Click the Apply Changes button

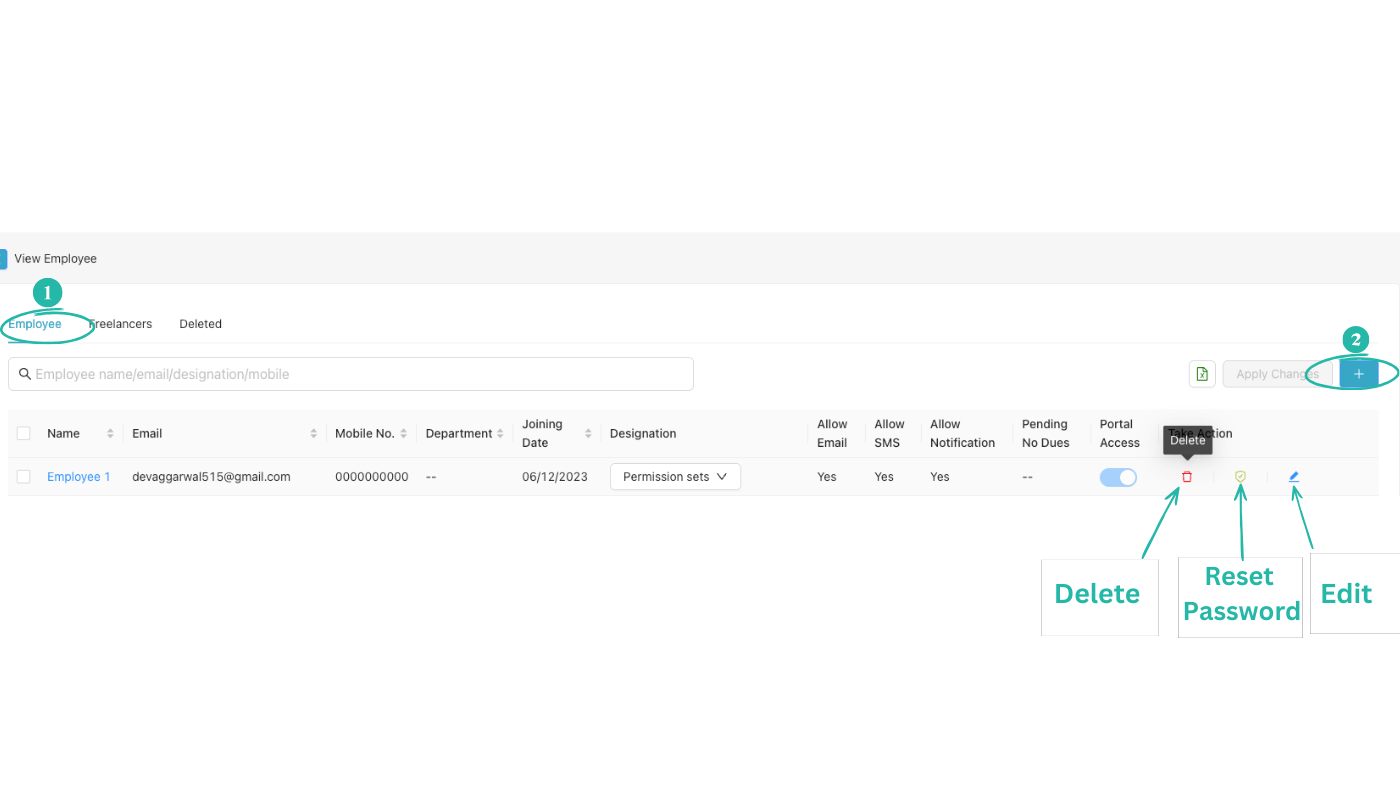pyautogui.click(x=1277, y=373)
